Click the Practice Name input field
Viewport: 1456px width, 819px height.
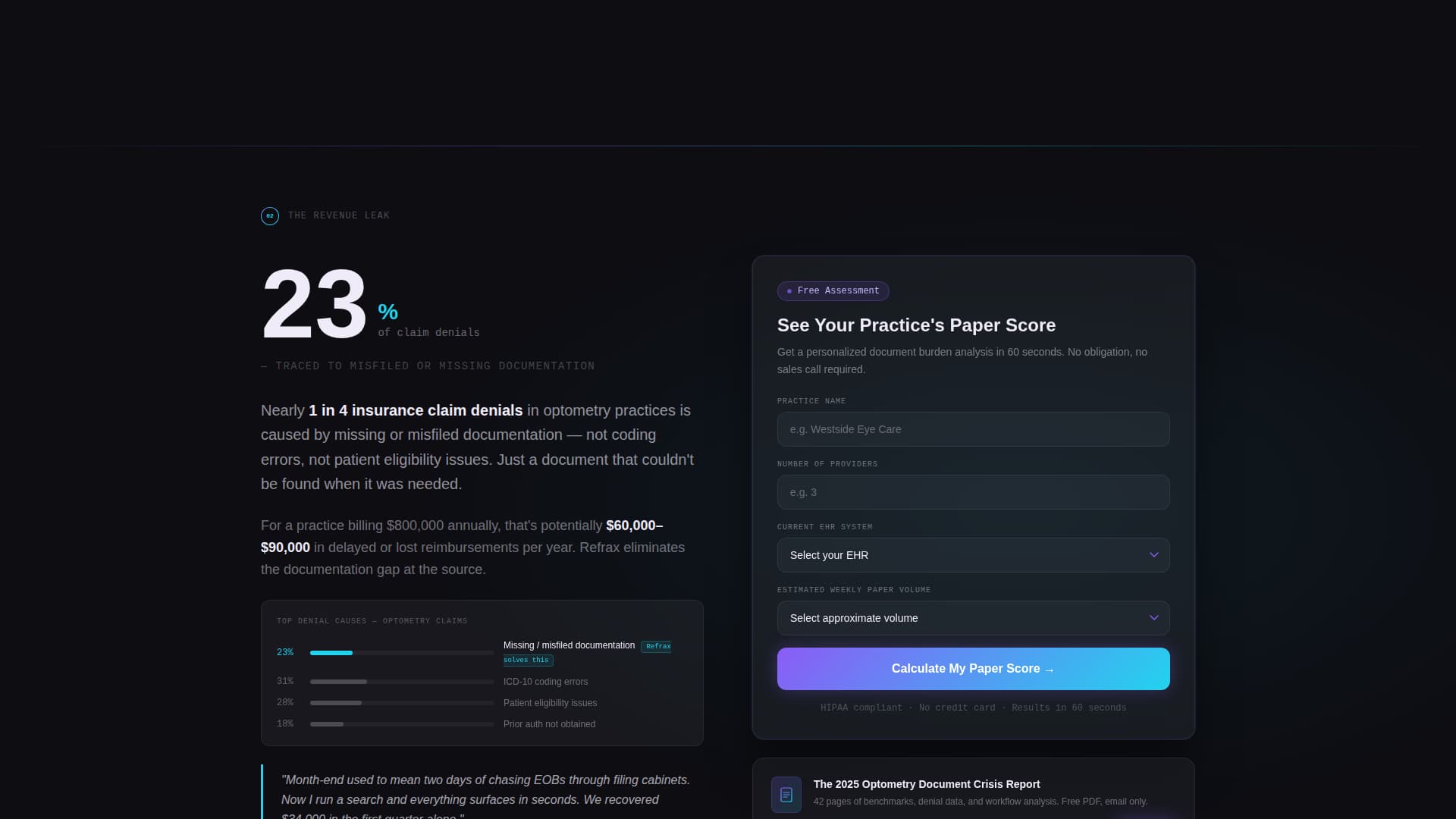pos(973,429)
